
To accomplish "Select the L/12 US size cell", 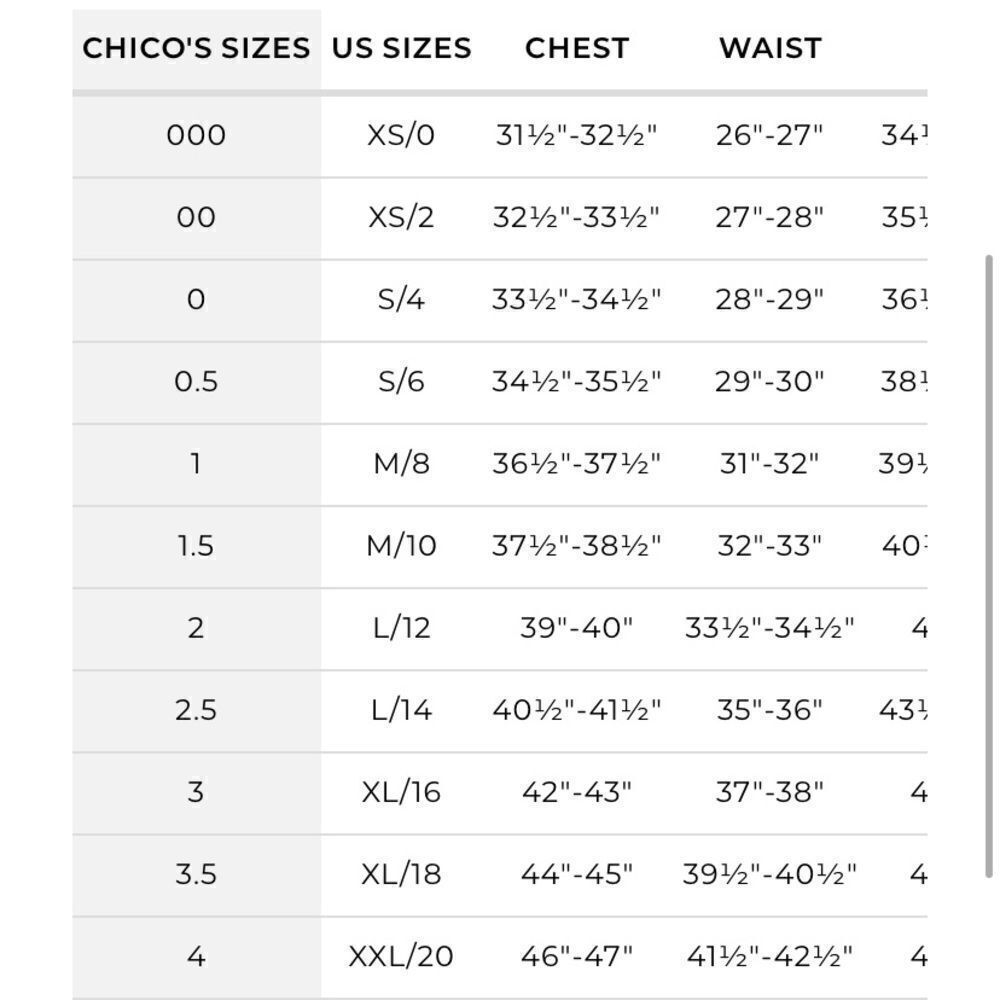I will [x=401, y=628].
